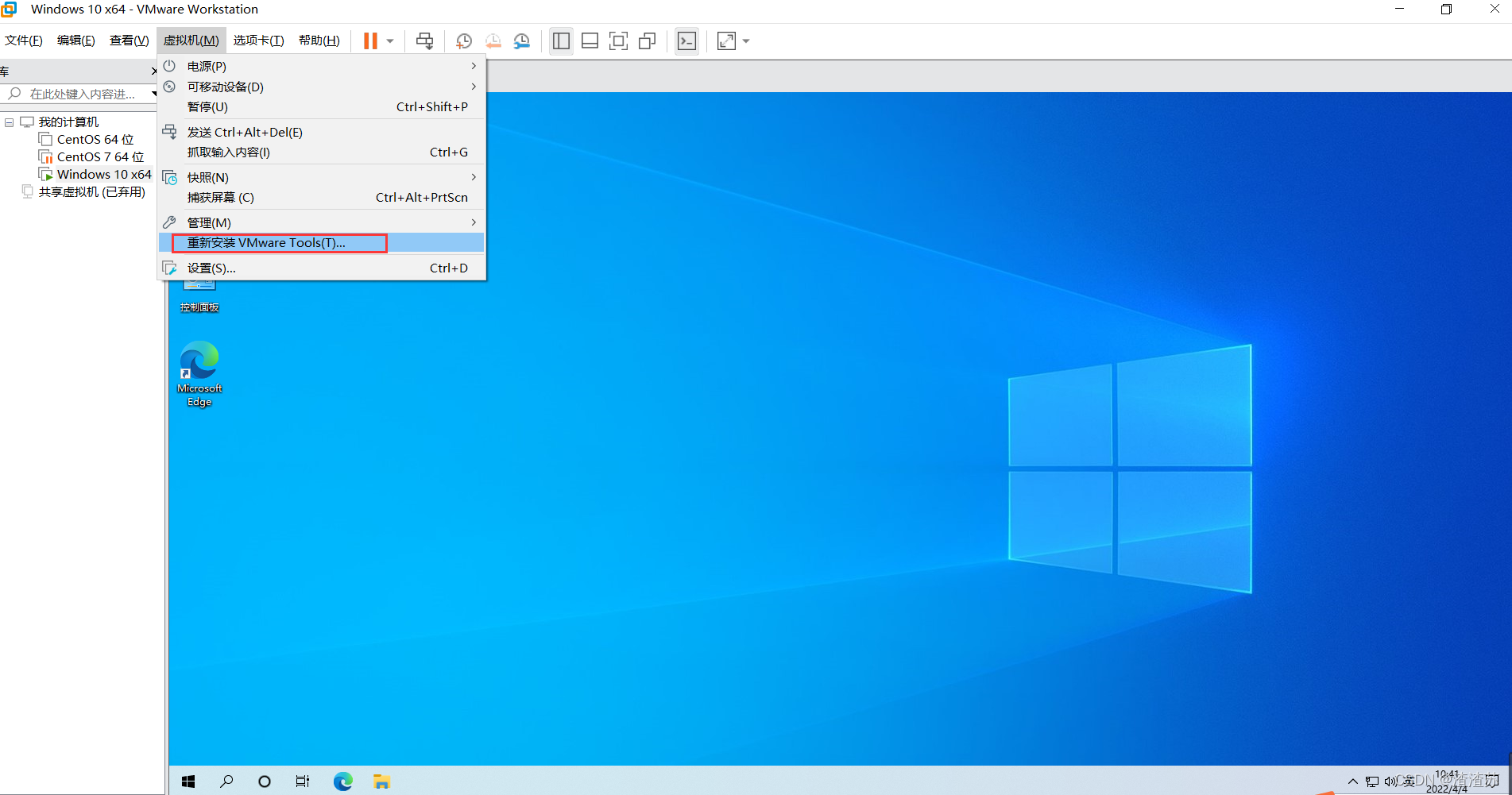Image resolution: width=1512 pixels, height=795 pixels.
Task: Revert to snapshot toolbar icon
Action: tap(493, 41)
